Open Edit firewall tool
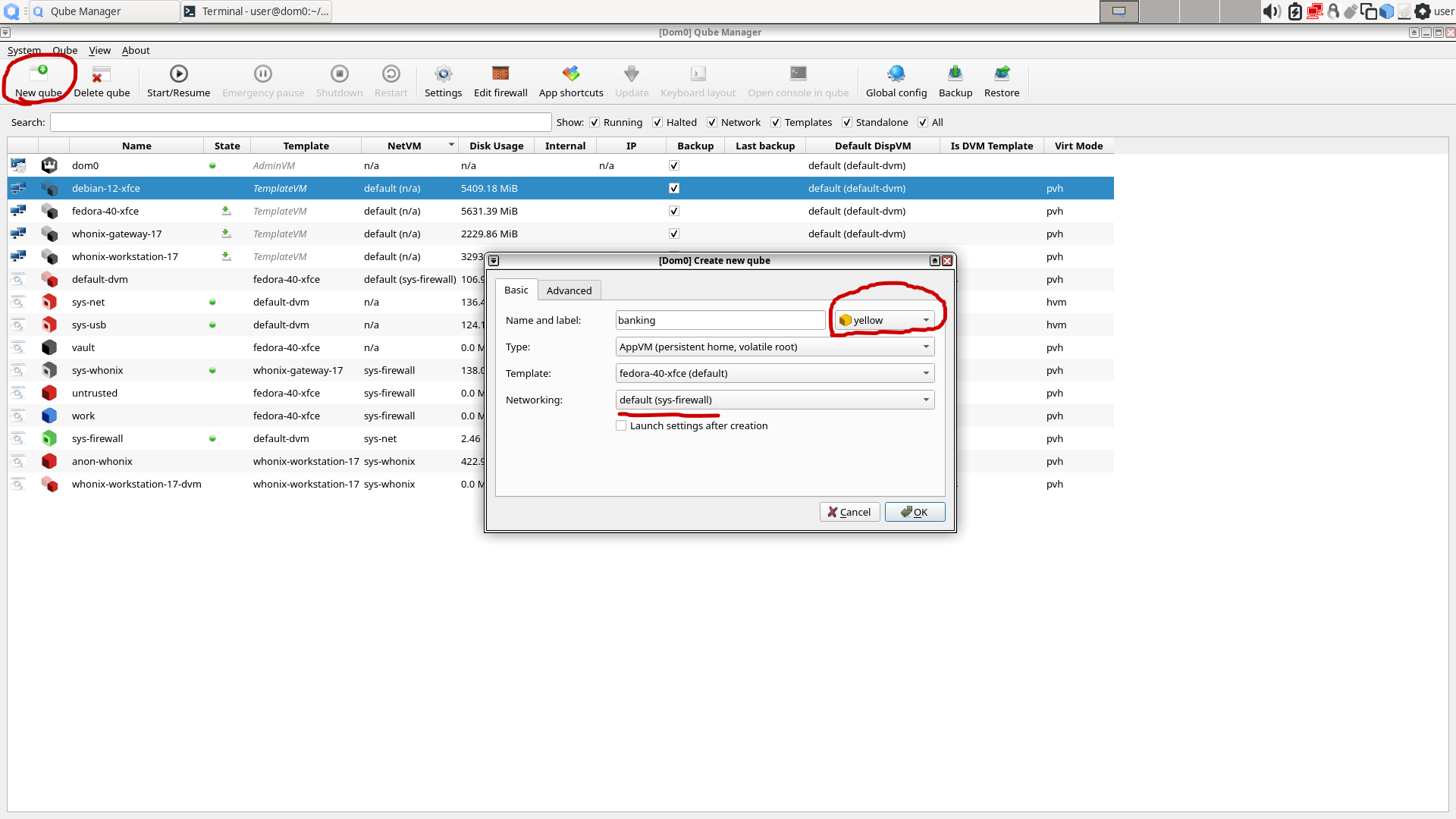 (x=500, y=74)
